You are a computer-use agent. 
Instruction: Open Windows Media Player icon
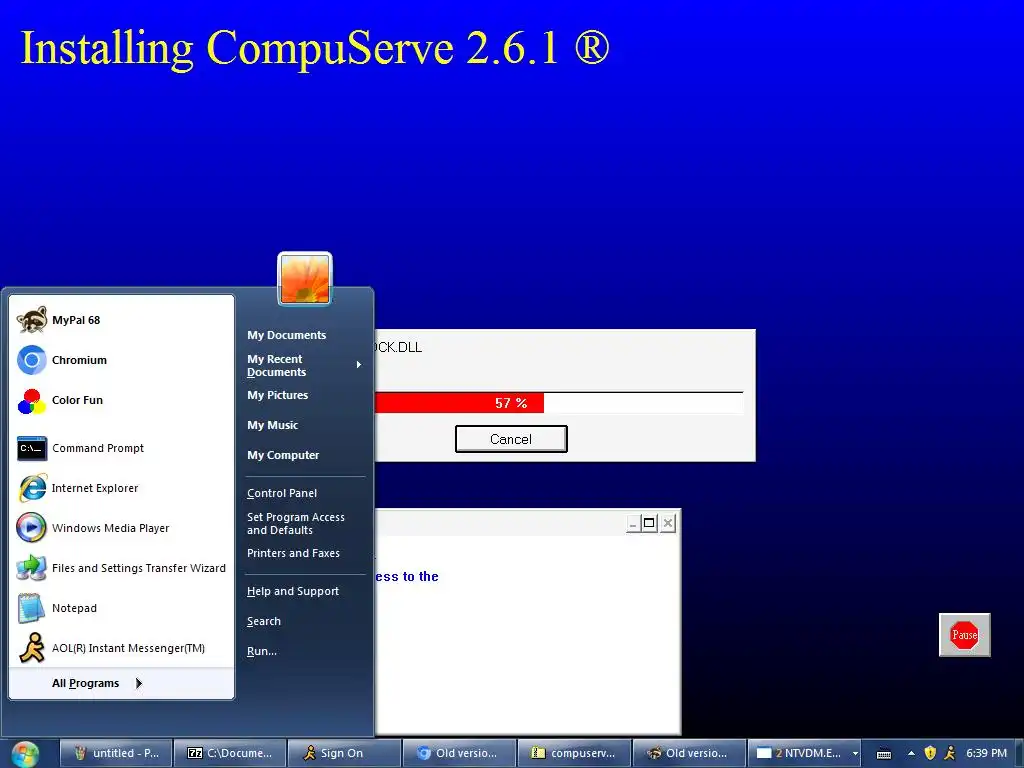point(31,528)
